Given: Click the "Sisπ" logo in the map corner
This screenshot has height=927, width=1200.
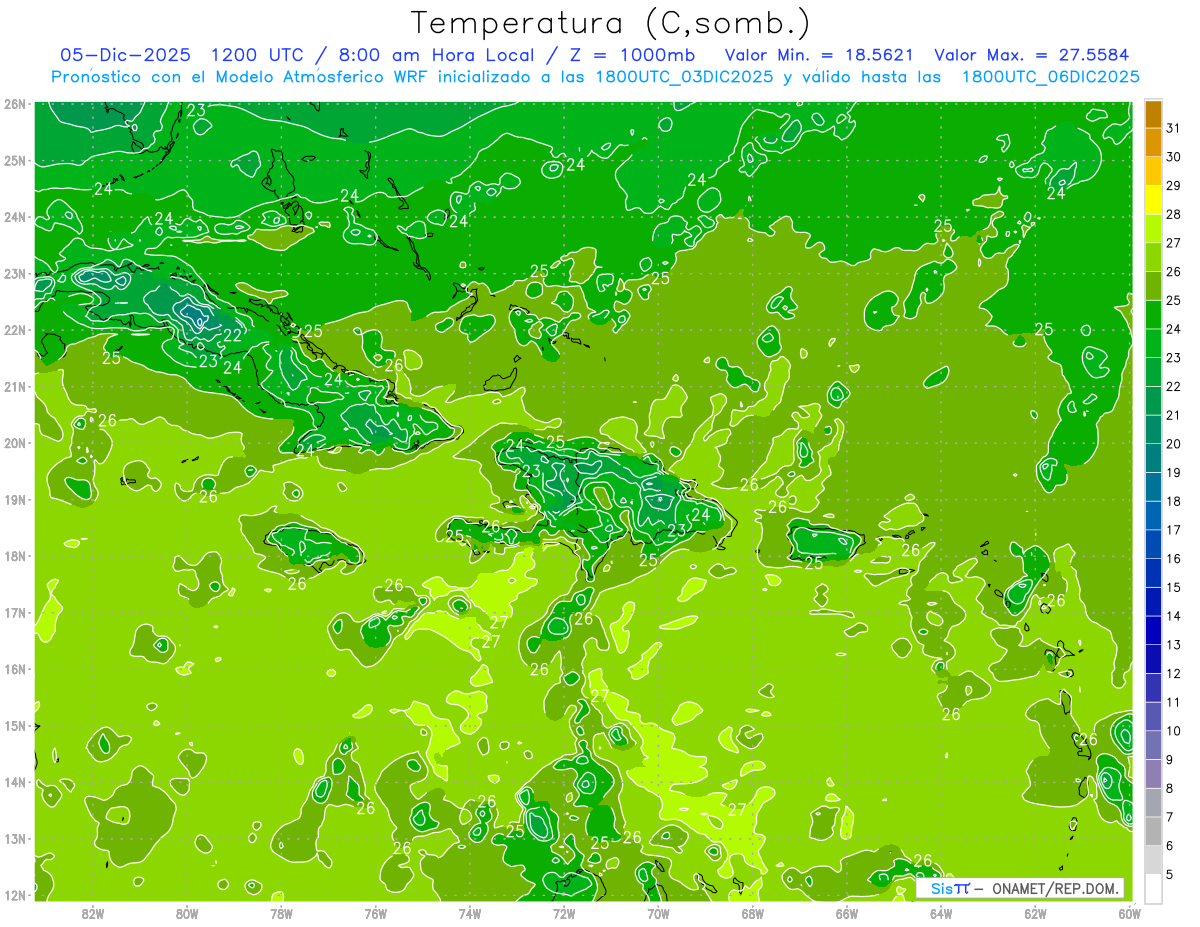Looking at the screenshot, I should pos(949,888).
